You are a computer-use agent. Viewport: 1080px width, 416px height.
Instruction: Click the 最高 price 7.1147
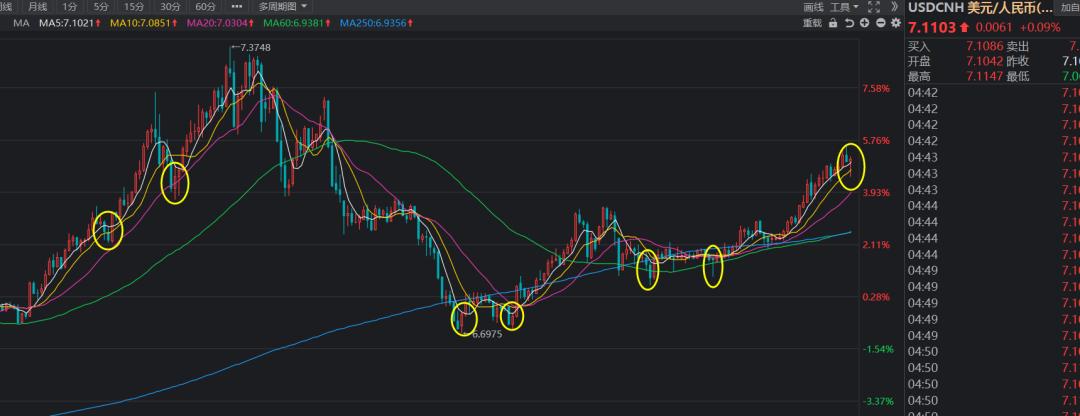(983, 76)
